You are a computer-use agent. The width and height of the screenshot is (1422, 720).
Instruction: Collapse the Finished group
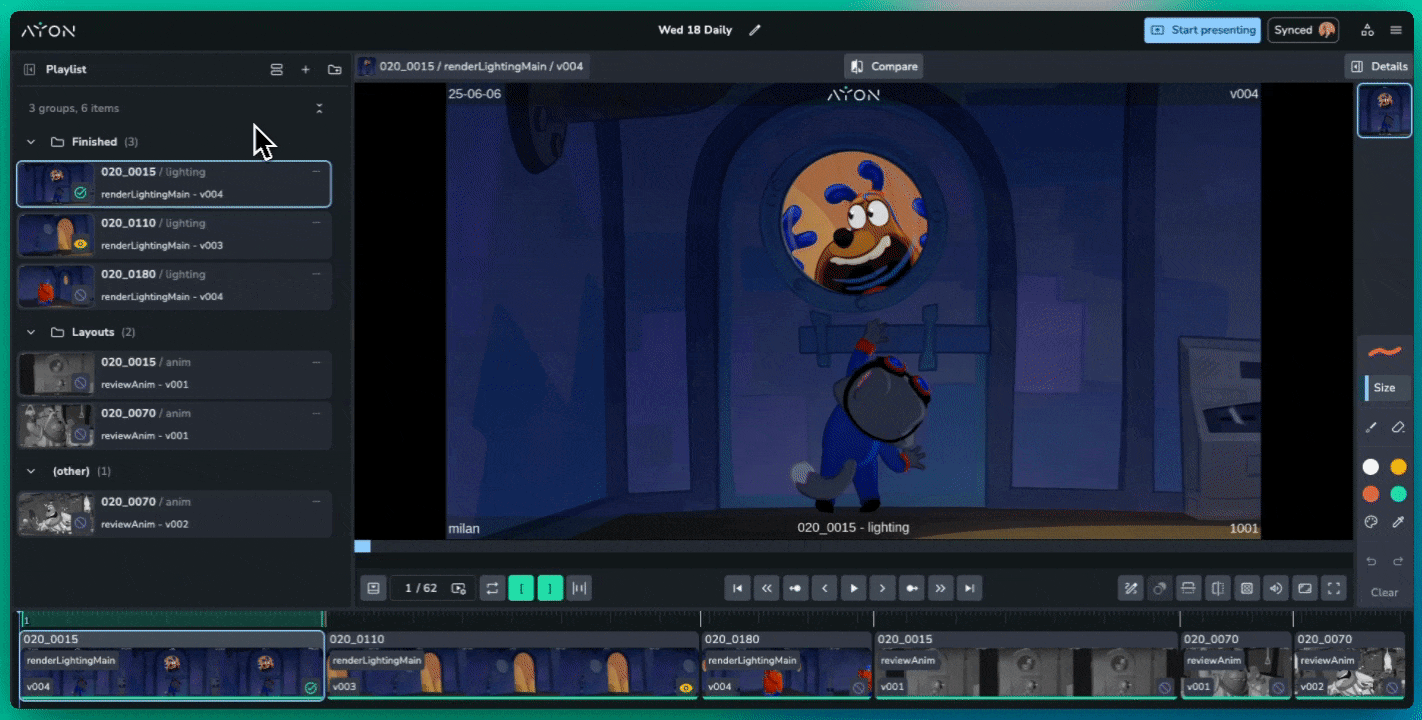[x=31, y=142]
